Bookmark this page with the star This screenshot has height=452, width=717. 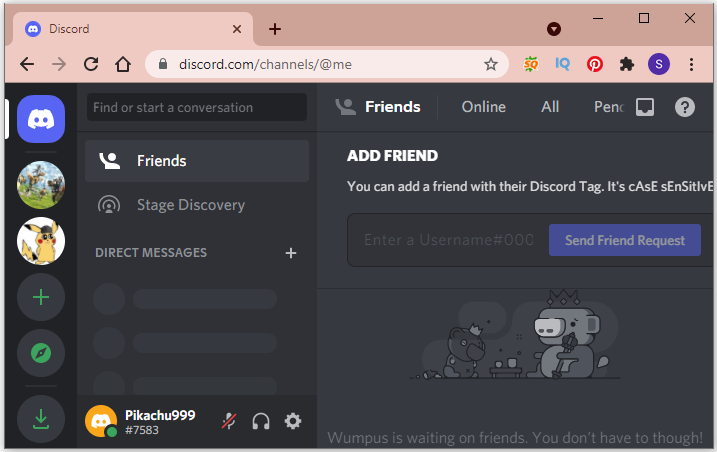(x=491, y=64)
